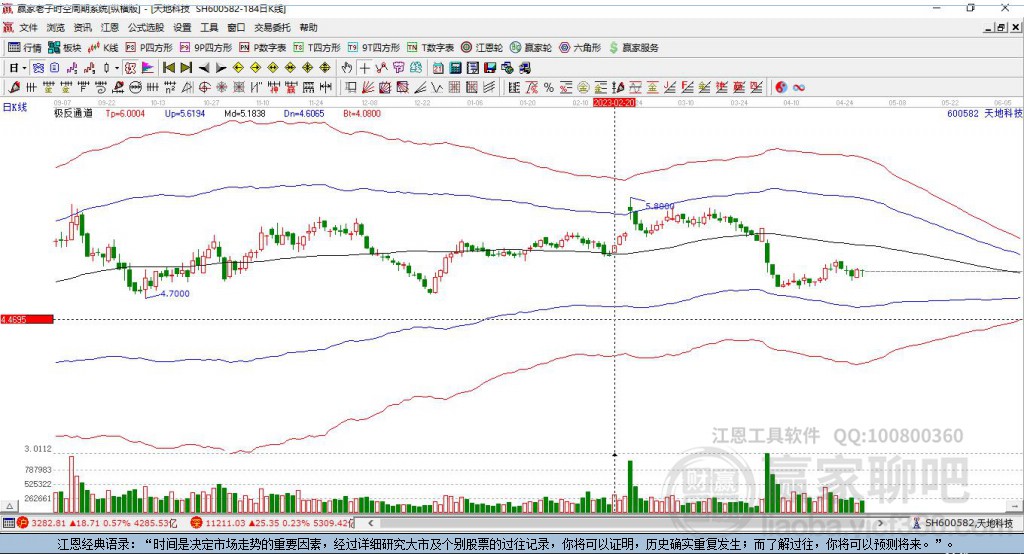1024x554 pixels.
Task: Open the 9T四方形 tool
Action: tap(374, 48)
